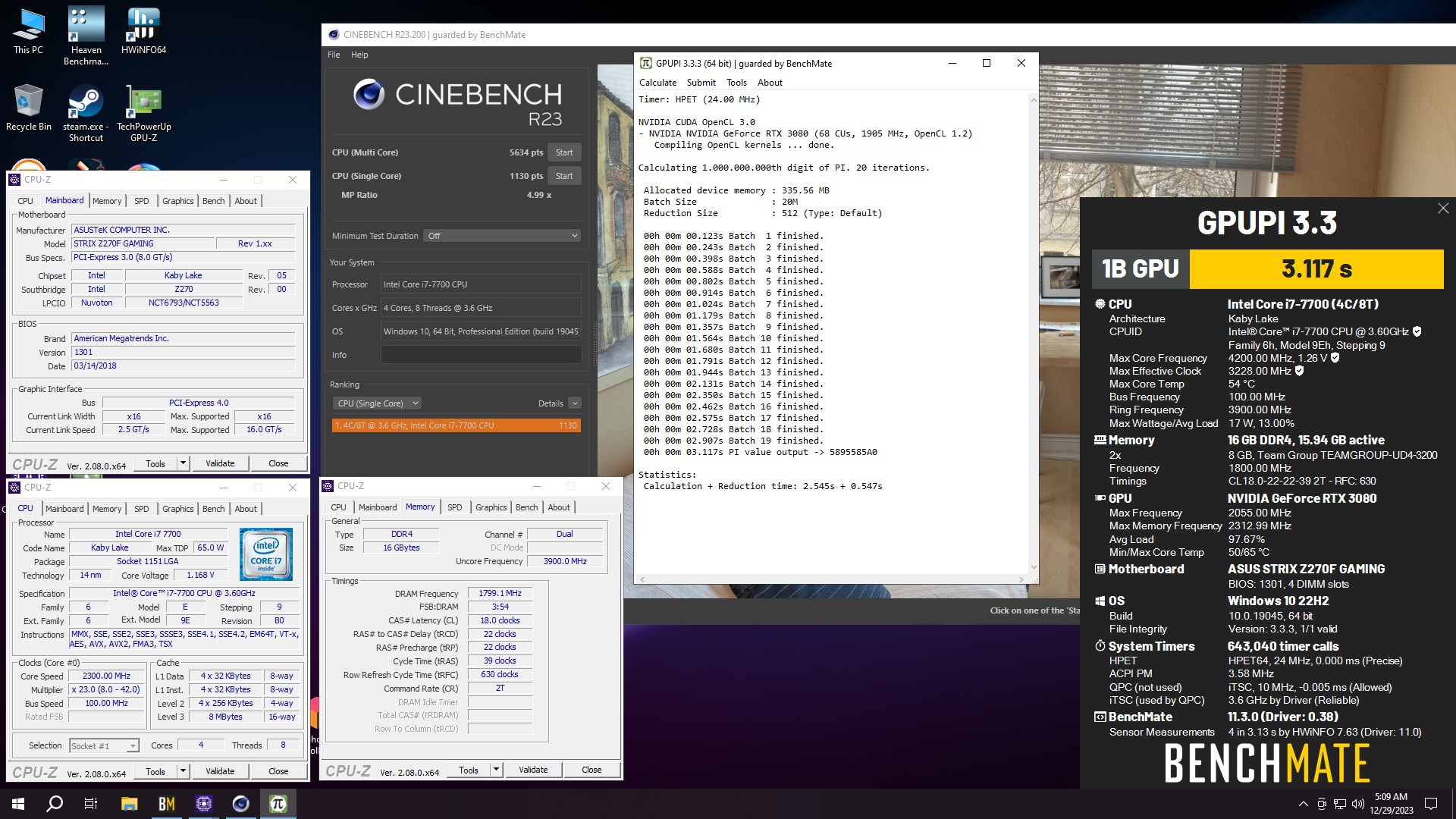This screenshot has width=1456, height=819.
Task: Maximize the GPUPI window
Action: pyautogui.click(x=987, y=63)
